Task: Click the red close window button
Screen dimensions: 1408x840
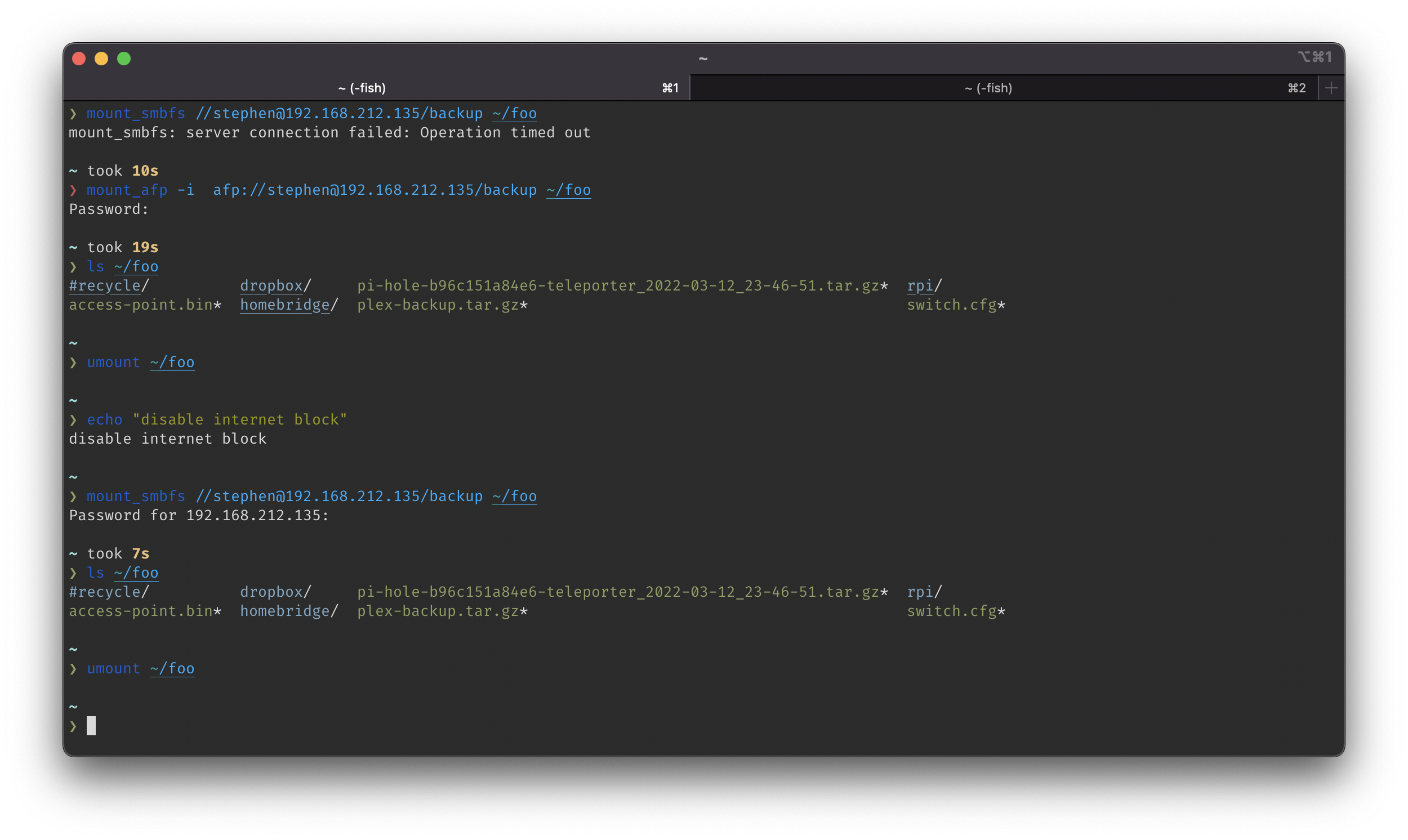Action: [79, 59]
